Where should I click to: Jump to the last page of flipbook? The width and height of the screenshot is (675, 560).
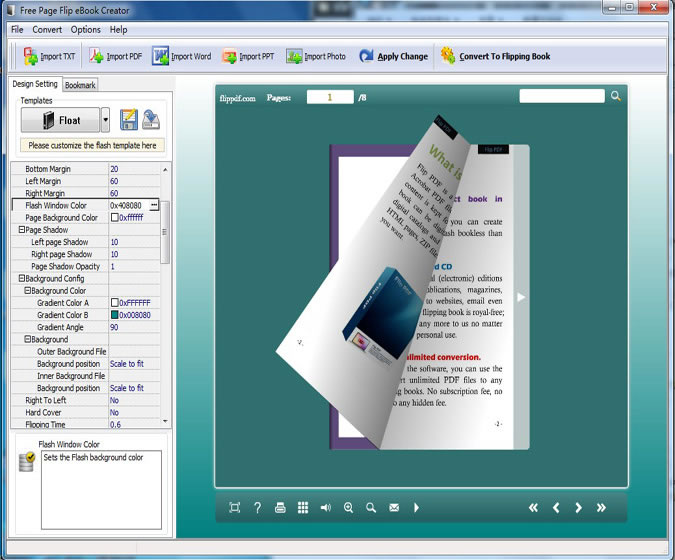coord(601,508)
